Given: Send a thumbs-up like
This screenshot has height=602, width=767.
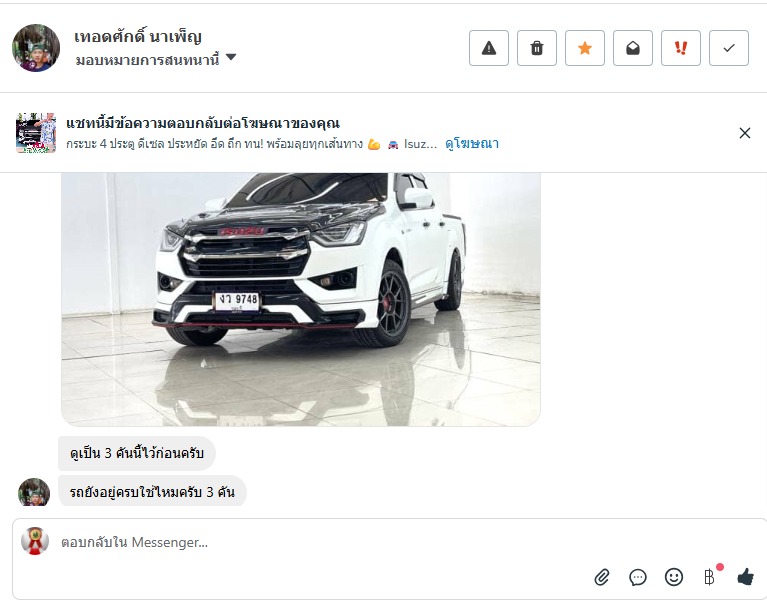Looking at the screenshot, I should (745, 577).
